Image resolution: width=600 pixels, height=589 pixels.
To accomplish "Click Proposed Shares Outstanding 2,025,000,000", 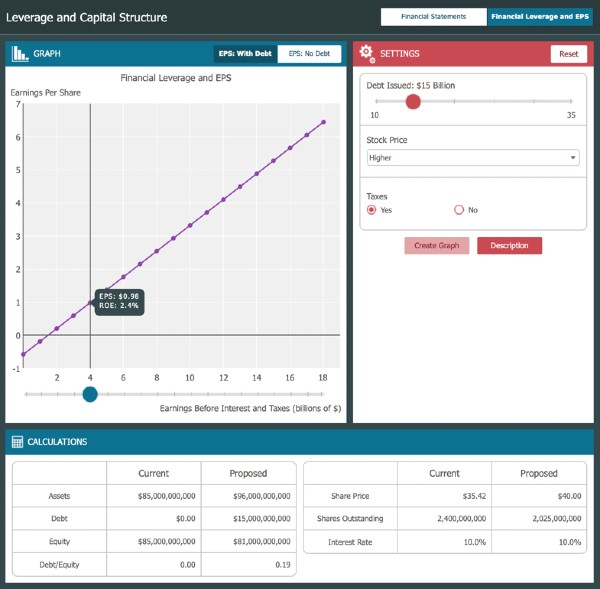I will [x=557, y=519].
